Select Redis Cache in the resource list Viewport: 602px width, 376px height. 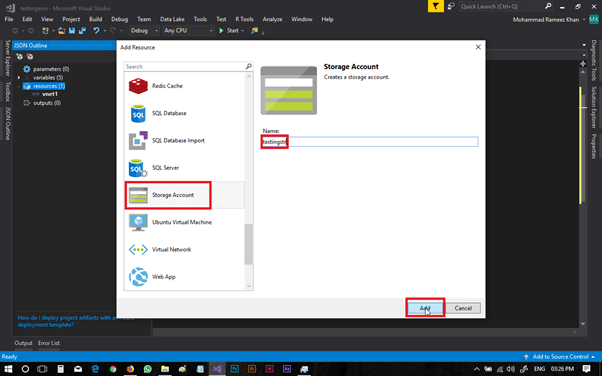[x=184, y=86]
